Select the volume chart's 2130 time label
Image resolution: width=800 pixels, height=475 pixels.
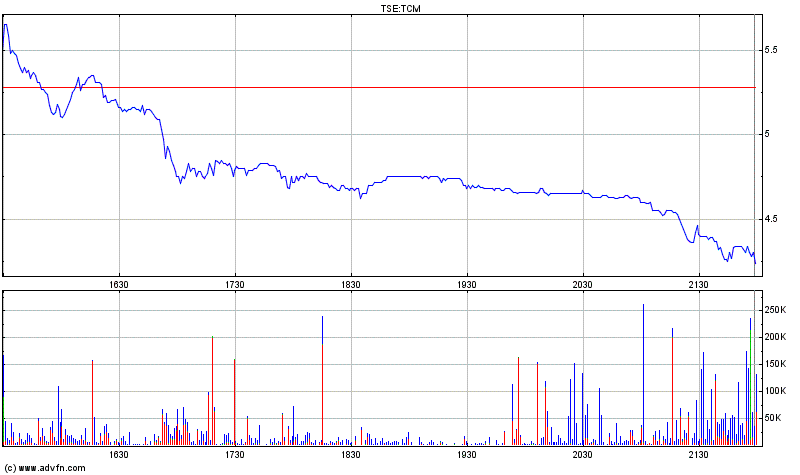pos(698,454)
